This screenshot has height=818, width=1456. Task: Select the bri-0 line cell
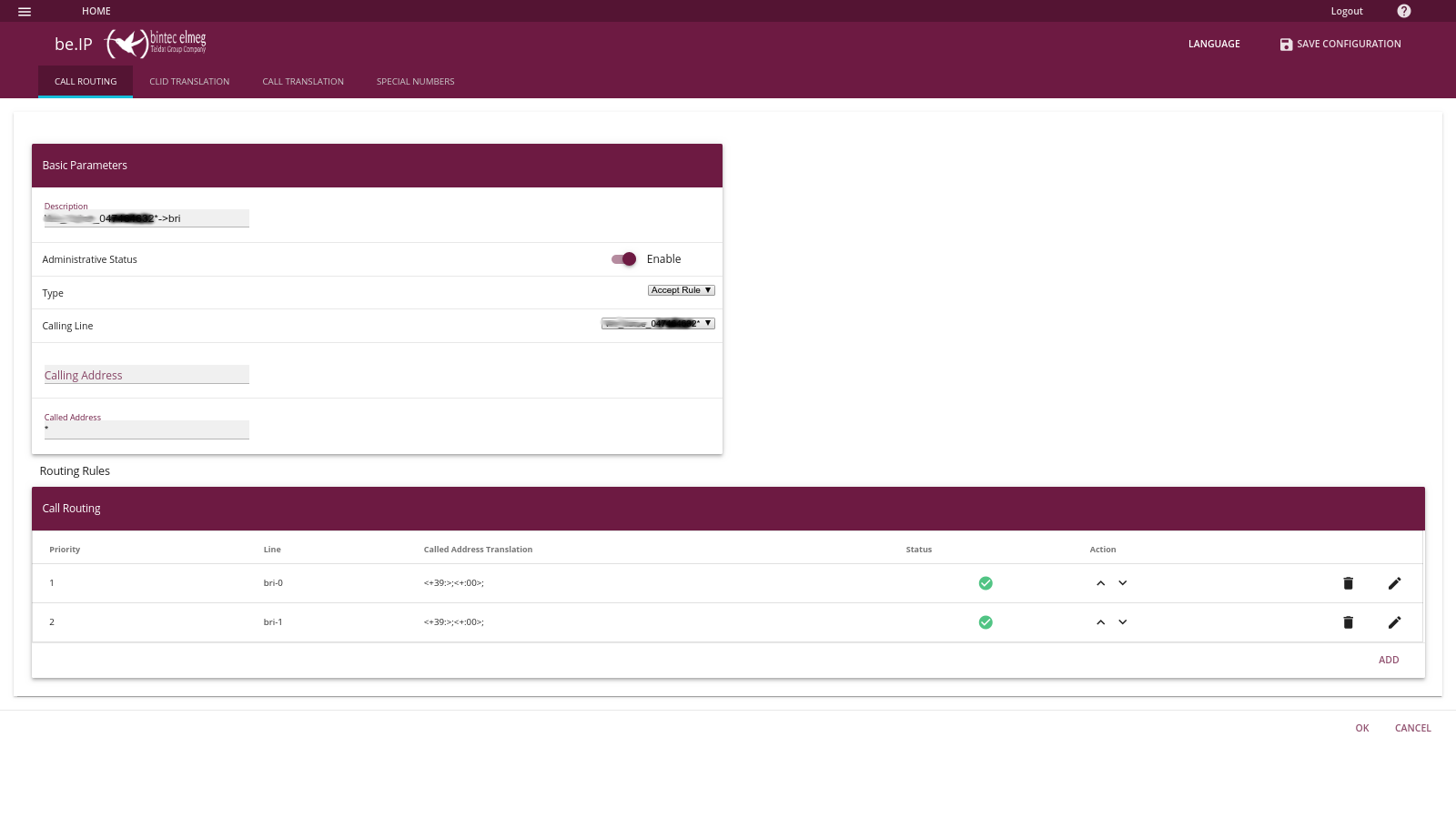273,583
